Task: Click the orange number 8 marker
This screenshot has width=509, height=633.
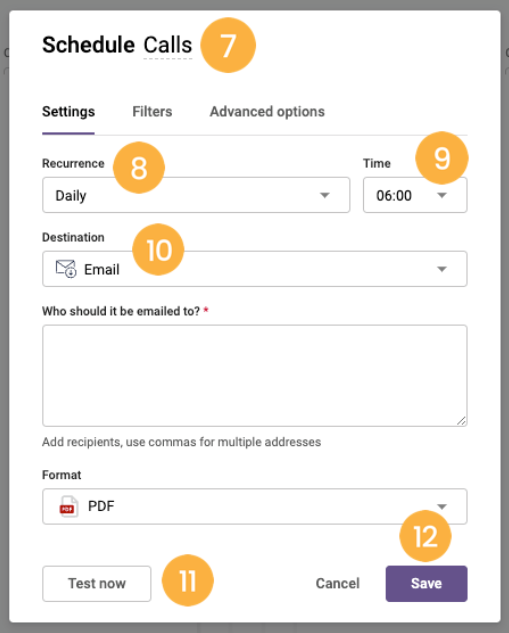Action: [139, 168]
